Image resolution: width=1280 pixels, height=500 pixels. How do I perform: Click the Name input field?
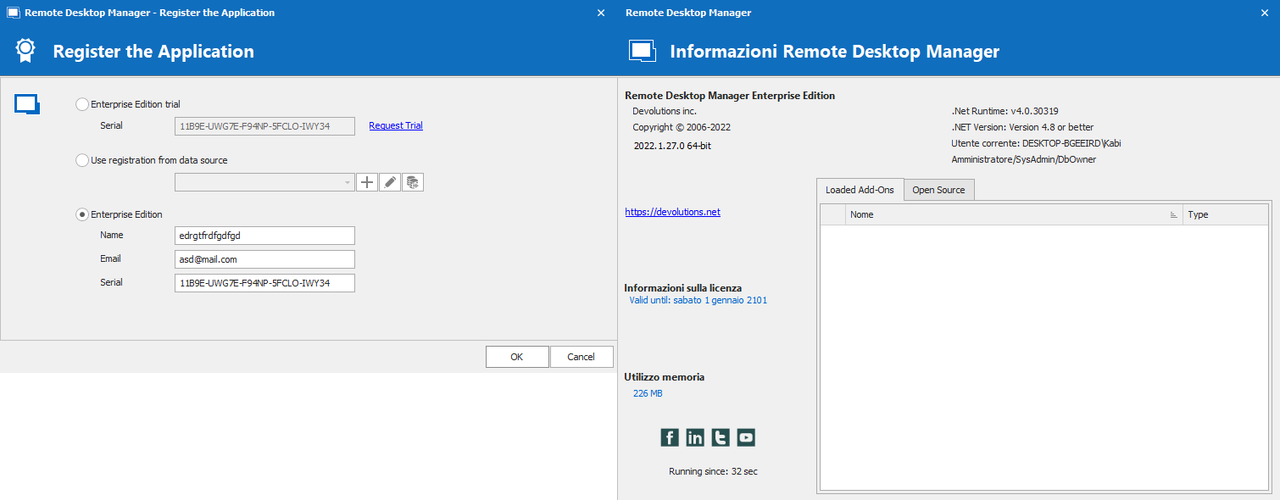coord(264,235)
